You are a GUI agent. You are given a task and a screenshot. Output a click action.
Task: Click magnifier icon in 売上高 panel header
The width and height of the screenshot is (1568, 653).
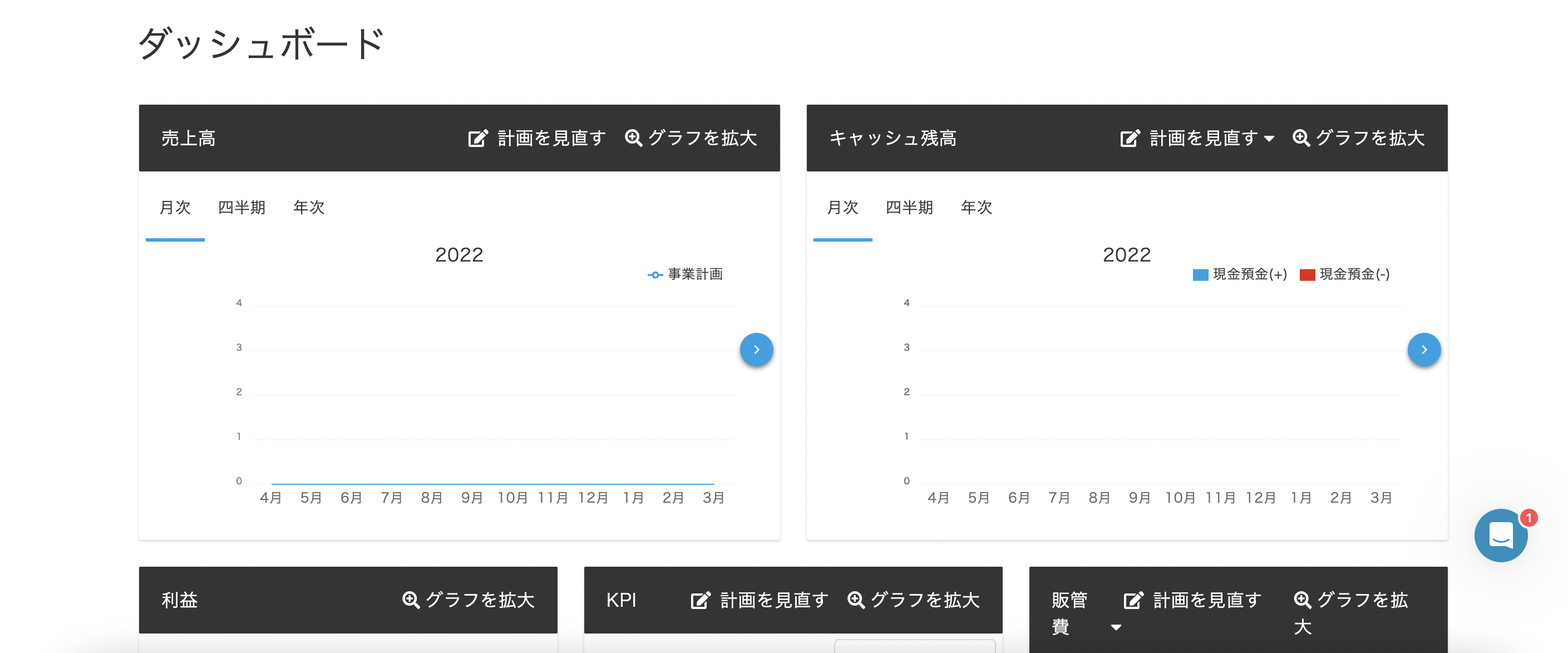(x=633, y=138)
